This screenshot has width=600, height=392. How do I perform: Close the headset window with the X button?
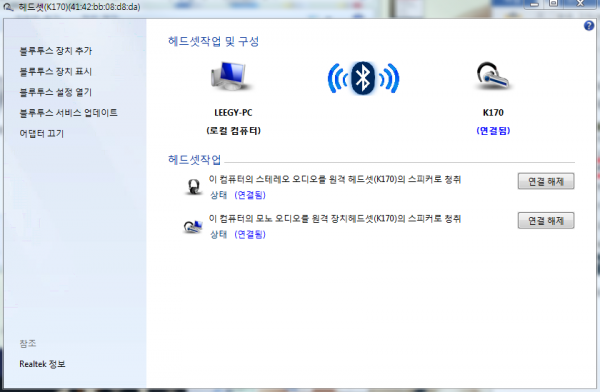[580, 4]
